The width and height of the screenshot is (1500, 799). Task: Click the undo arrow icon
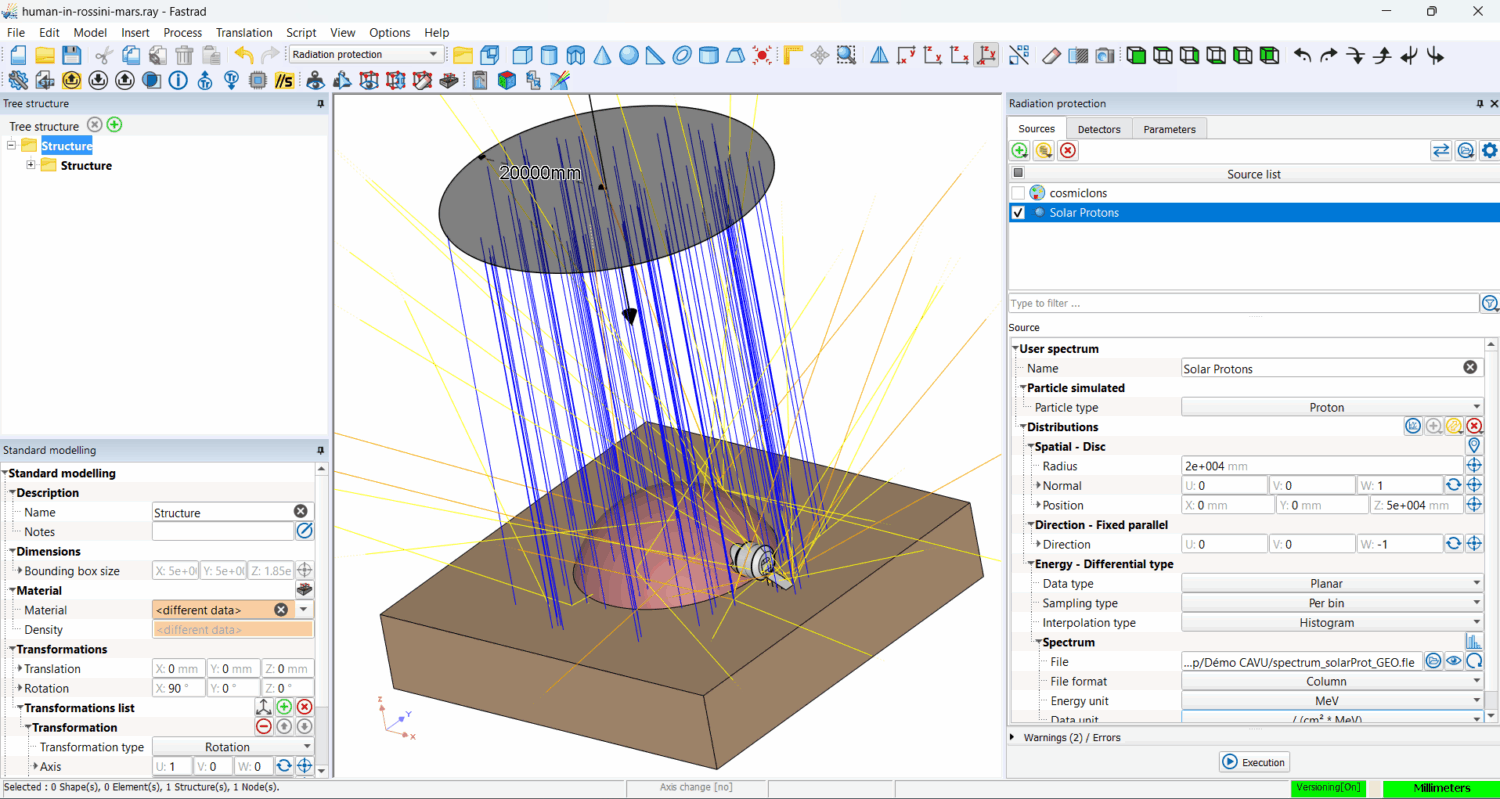[244, 55]
